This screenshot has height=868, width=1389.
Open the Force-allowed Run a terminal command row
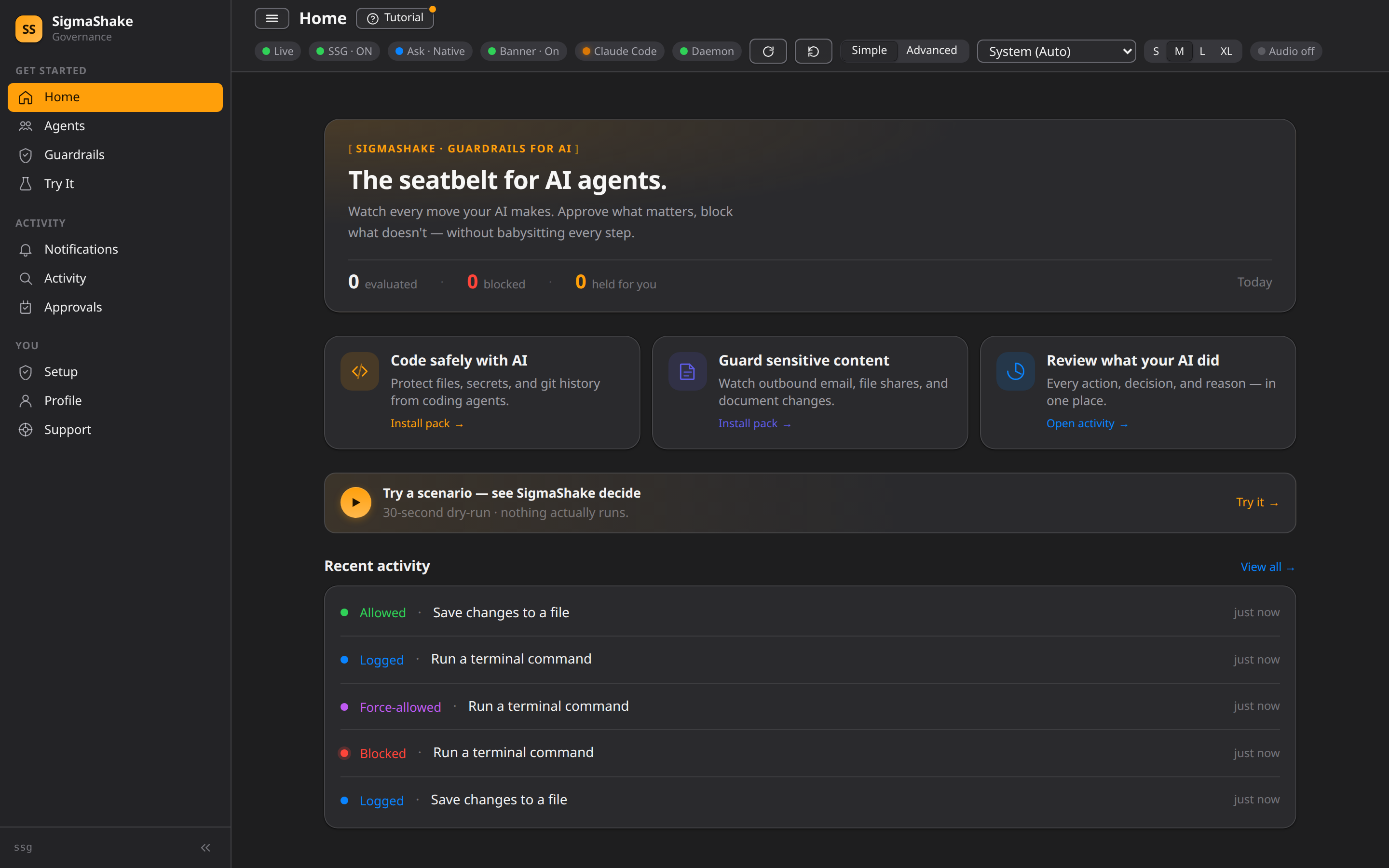(x=810, y=706)
